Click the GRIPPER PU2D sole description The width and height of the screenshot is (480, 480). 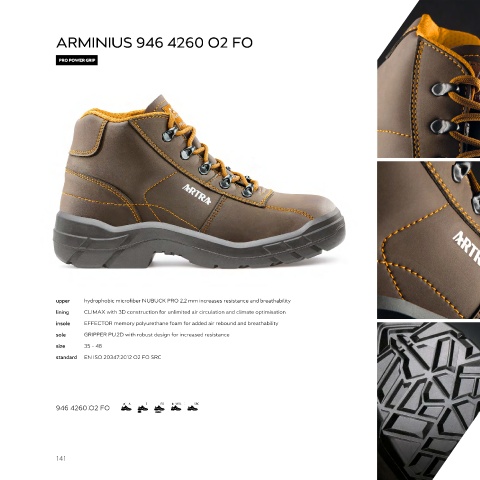(156, 335)
